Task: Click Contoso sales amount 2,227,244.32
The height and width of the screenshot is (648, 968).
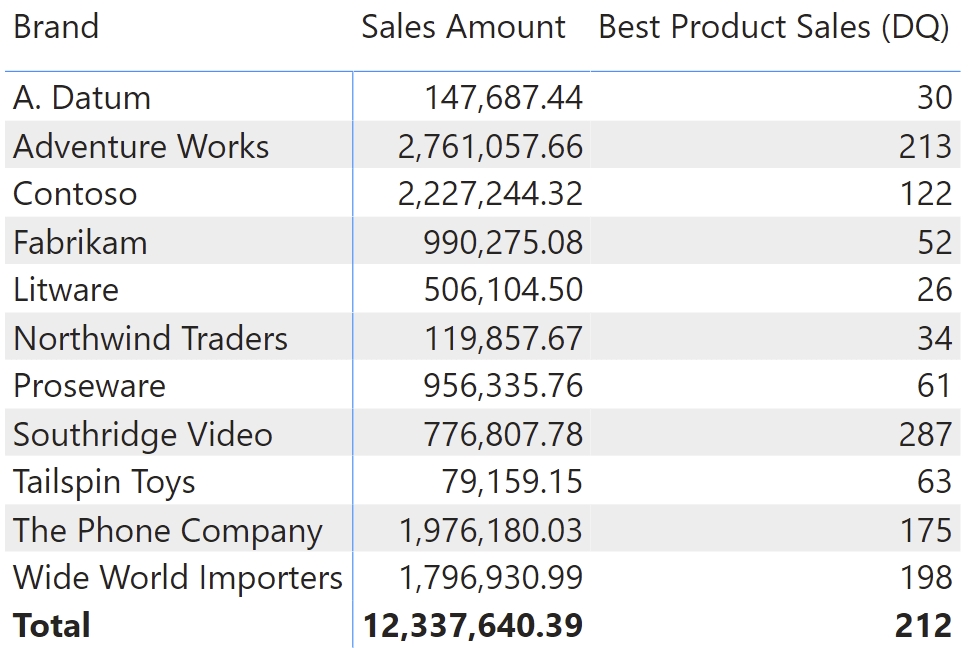Action: [x=490, y=194]
